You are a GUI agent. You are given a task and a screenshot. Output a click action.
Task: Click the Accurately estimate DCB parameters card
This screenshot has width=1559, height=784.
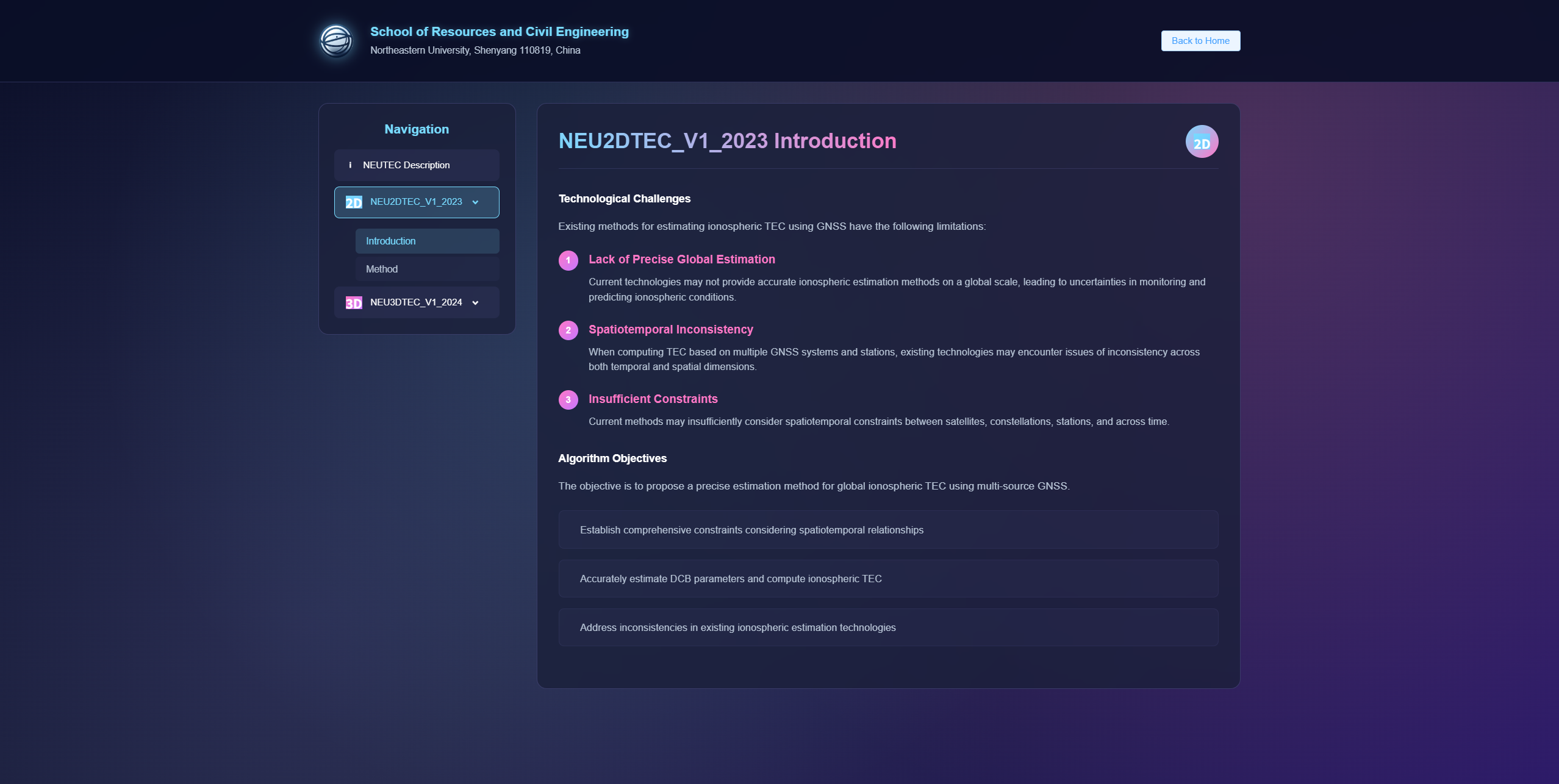[887, 579]
